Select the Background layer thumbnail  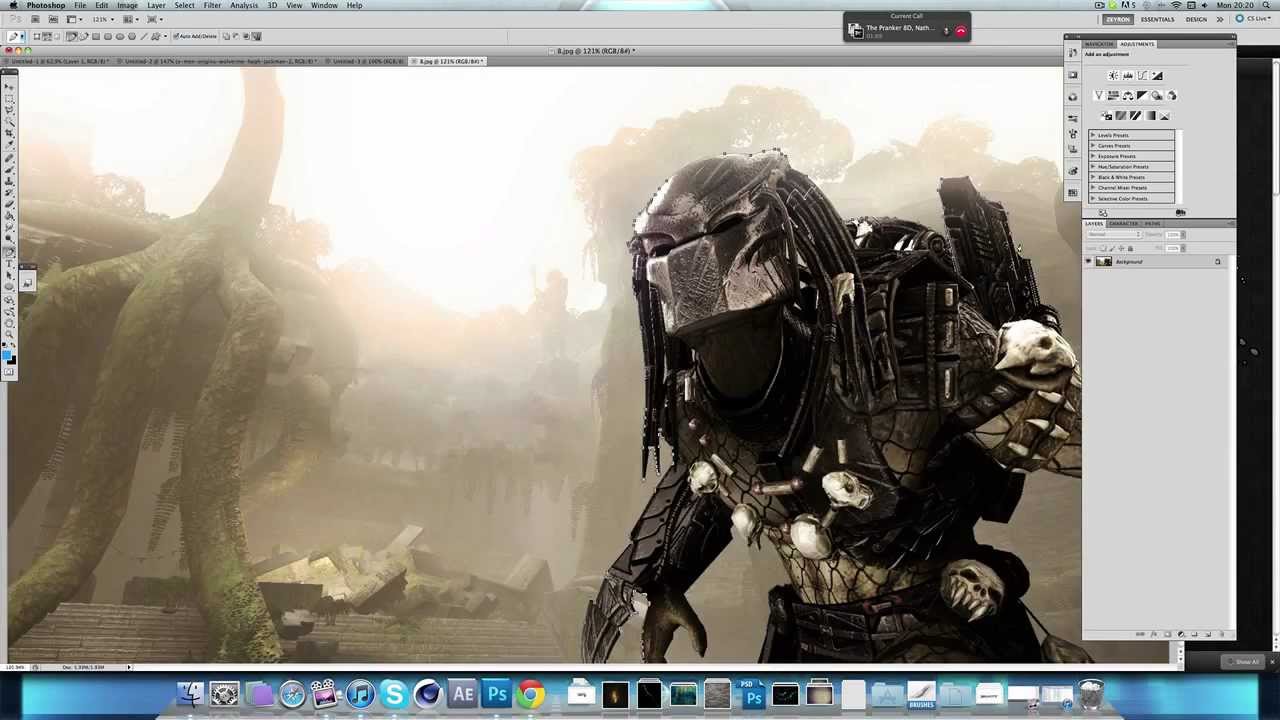(1103, 262)
